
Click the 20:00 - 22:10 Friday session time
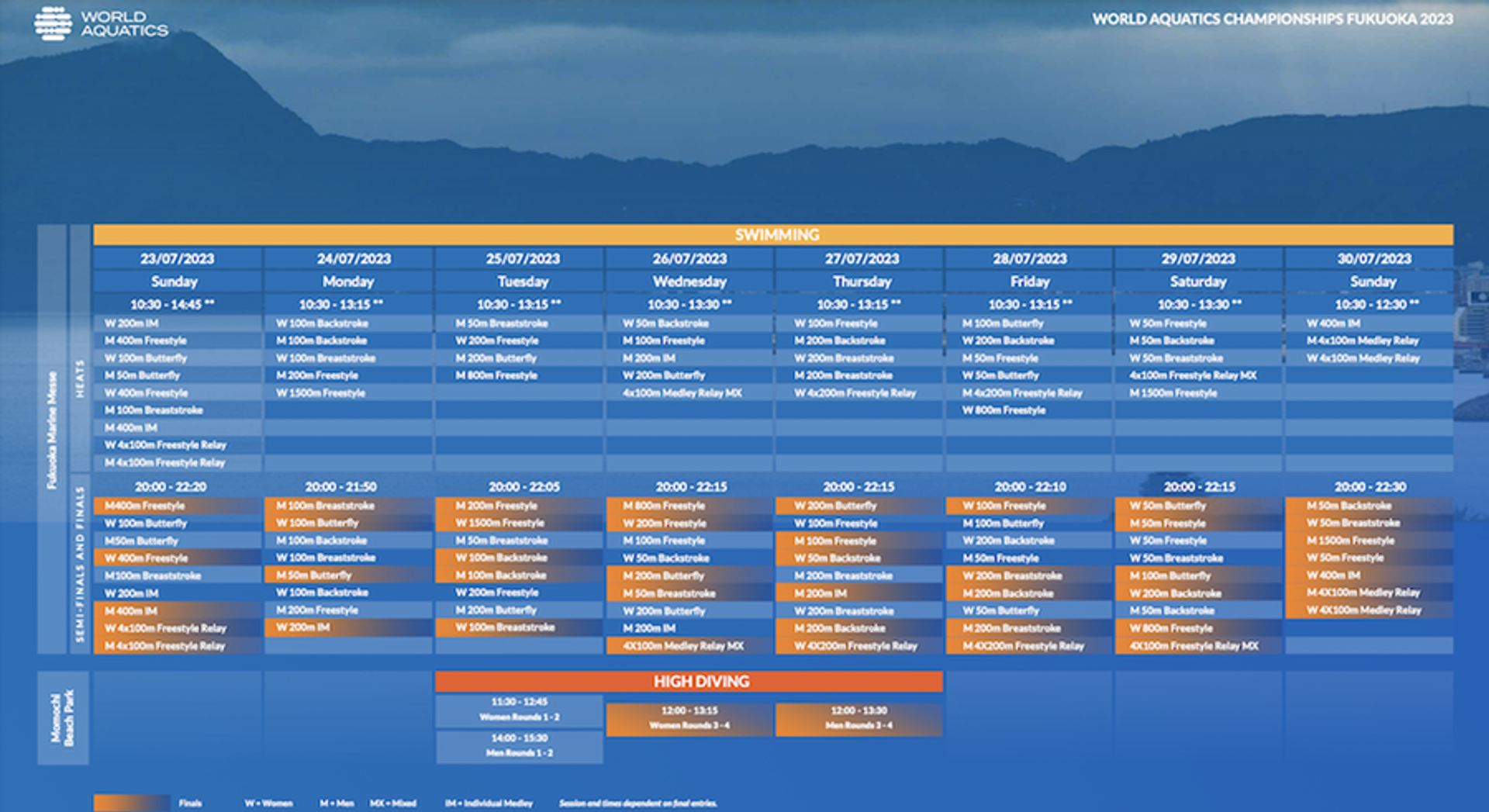[x=1030, y=487]
